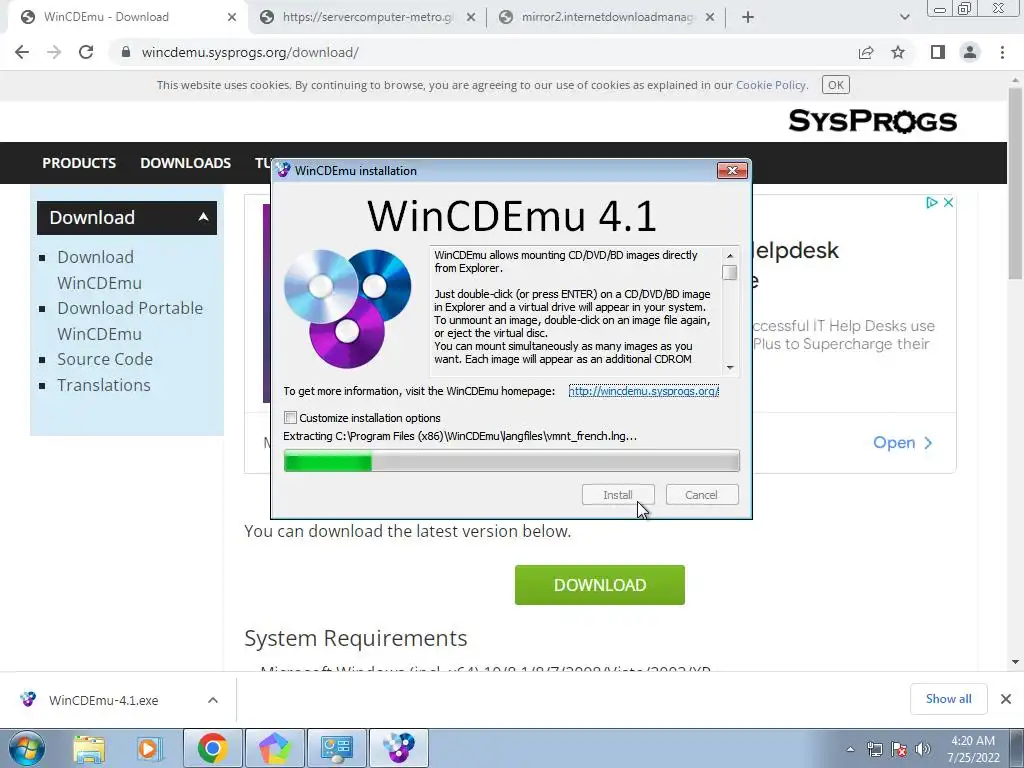
Task: Click the page vertical scrollbar thumb
Action: click(x=1015, y=183)
